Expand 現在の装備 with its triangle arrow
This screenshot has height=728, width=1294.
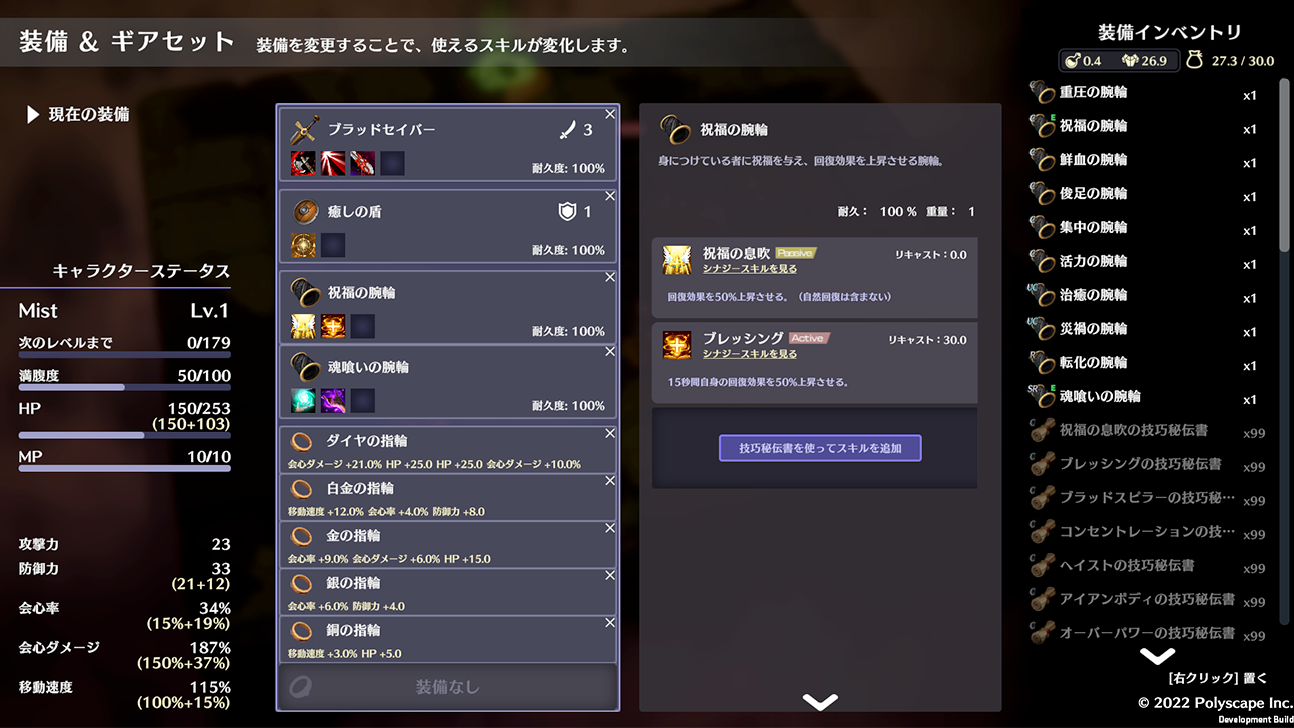33,115
